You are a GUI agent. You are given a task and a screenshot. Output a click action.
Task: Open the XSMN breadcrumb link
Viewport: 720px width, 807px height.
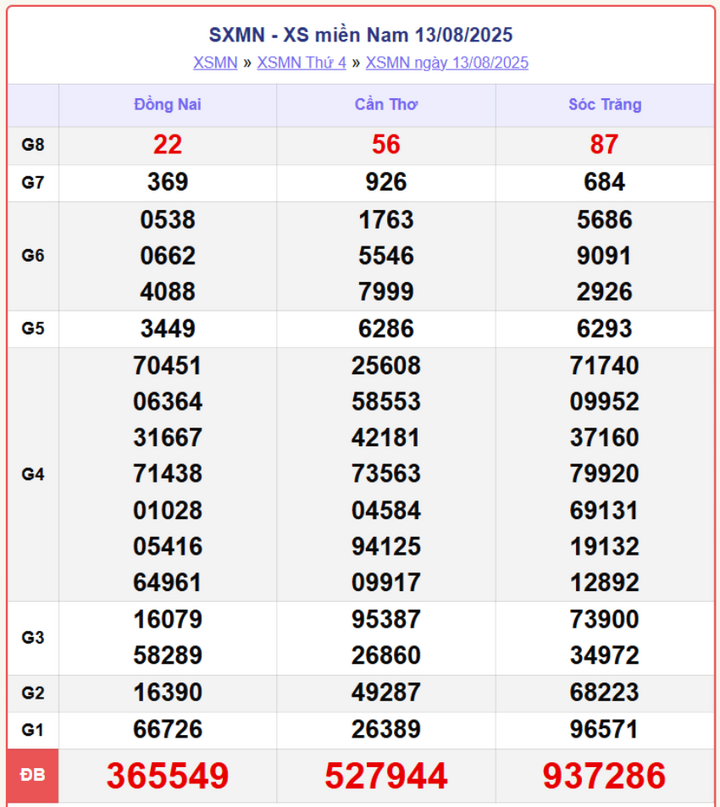pos(215,63)
